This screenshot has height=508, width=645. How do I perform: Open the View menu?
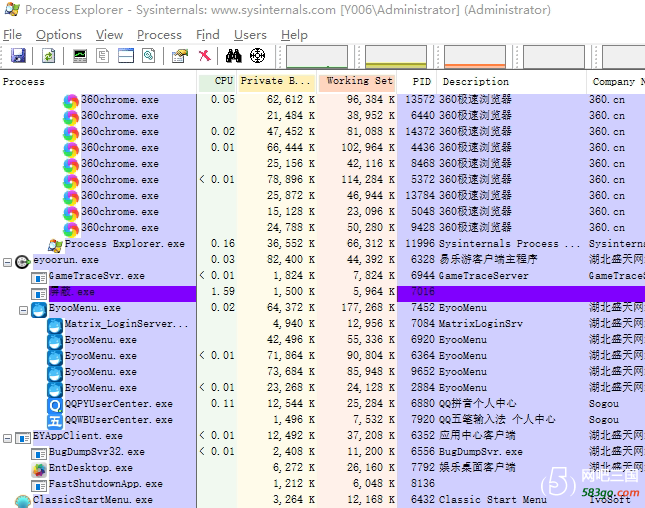109,35
